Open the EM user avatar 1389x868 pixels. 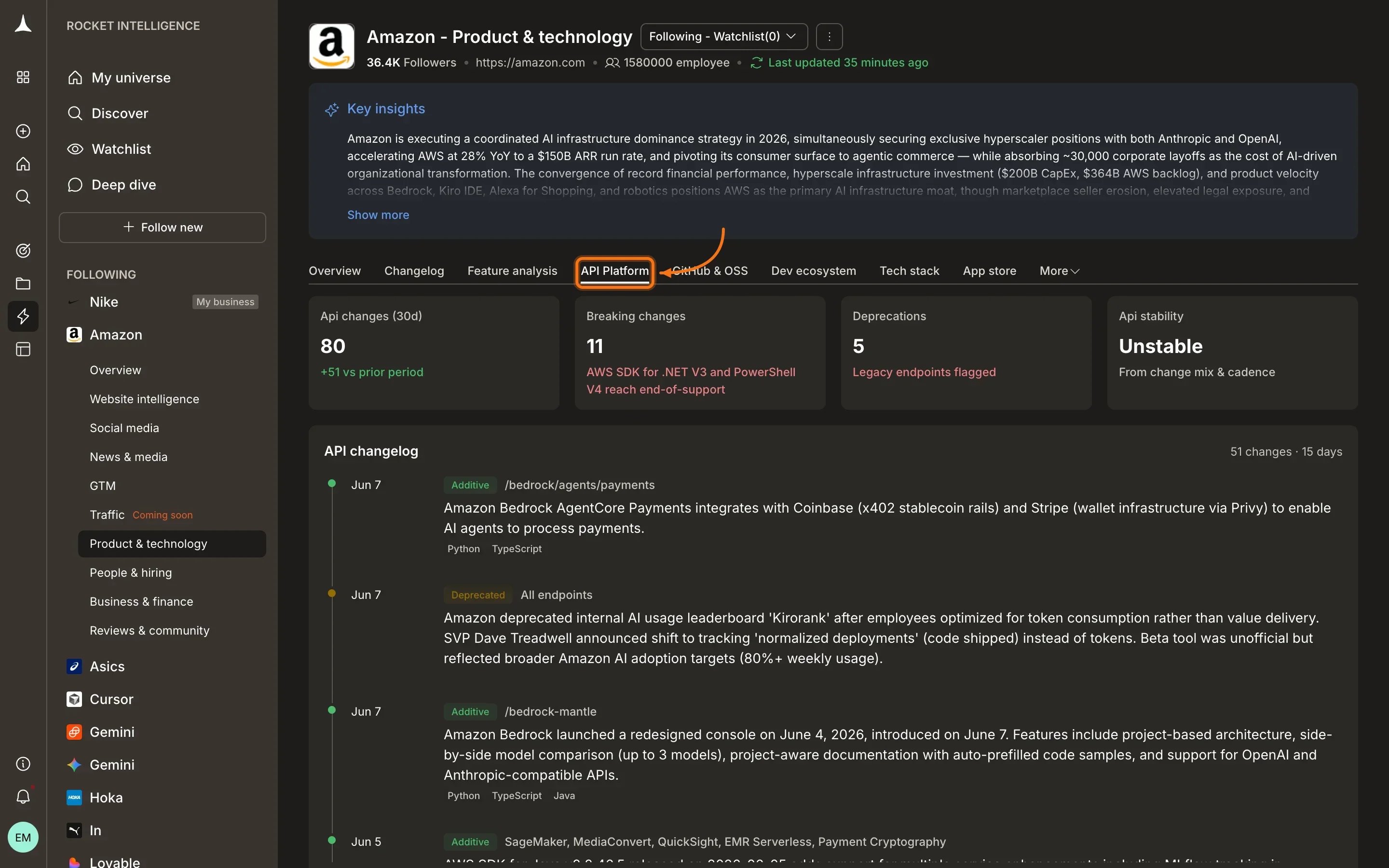23,837
